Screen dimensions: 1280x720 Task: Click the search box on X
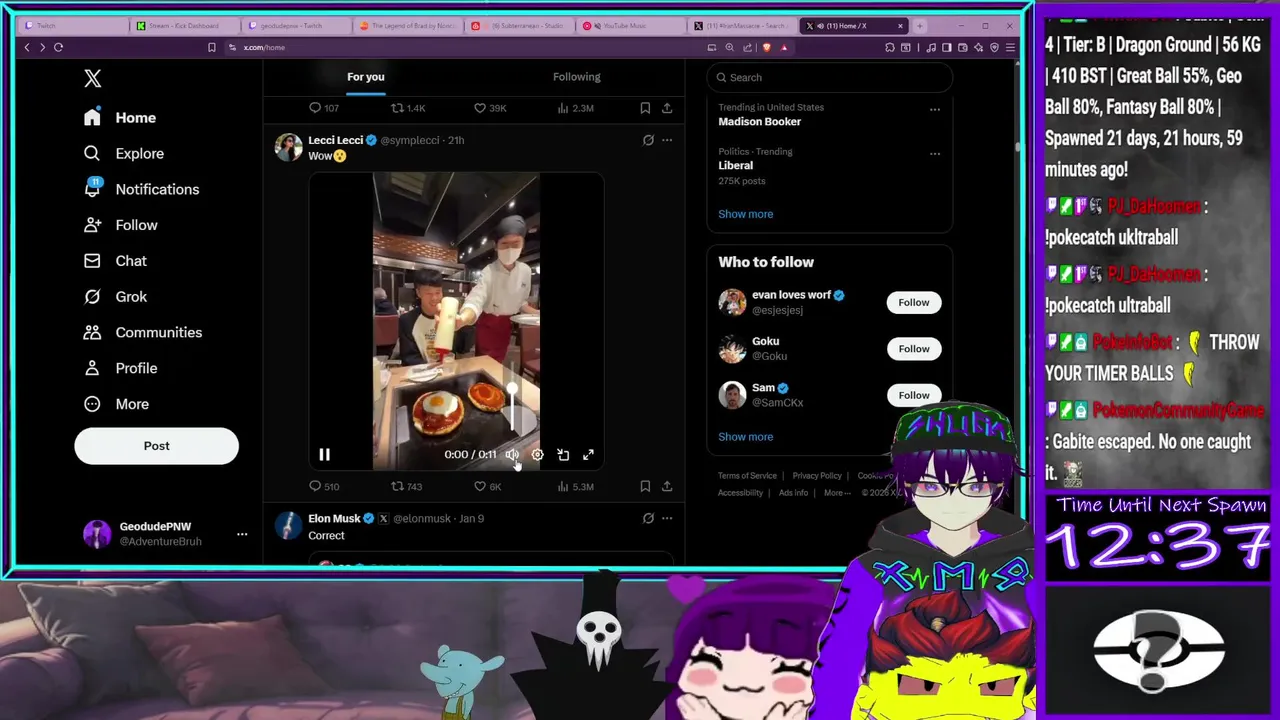coord(829,77)
